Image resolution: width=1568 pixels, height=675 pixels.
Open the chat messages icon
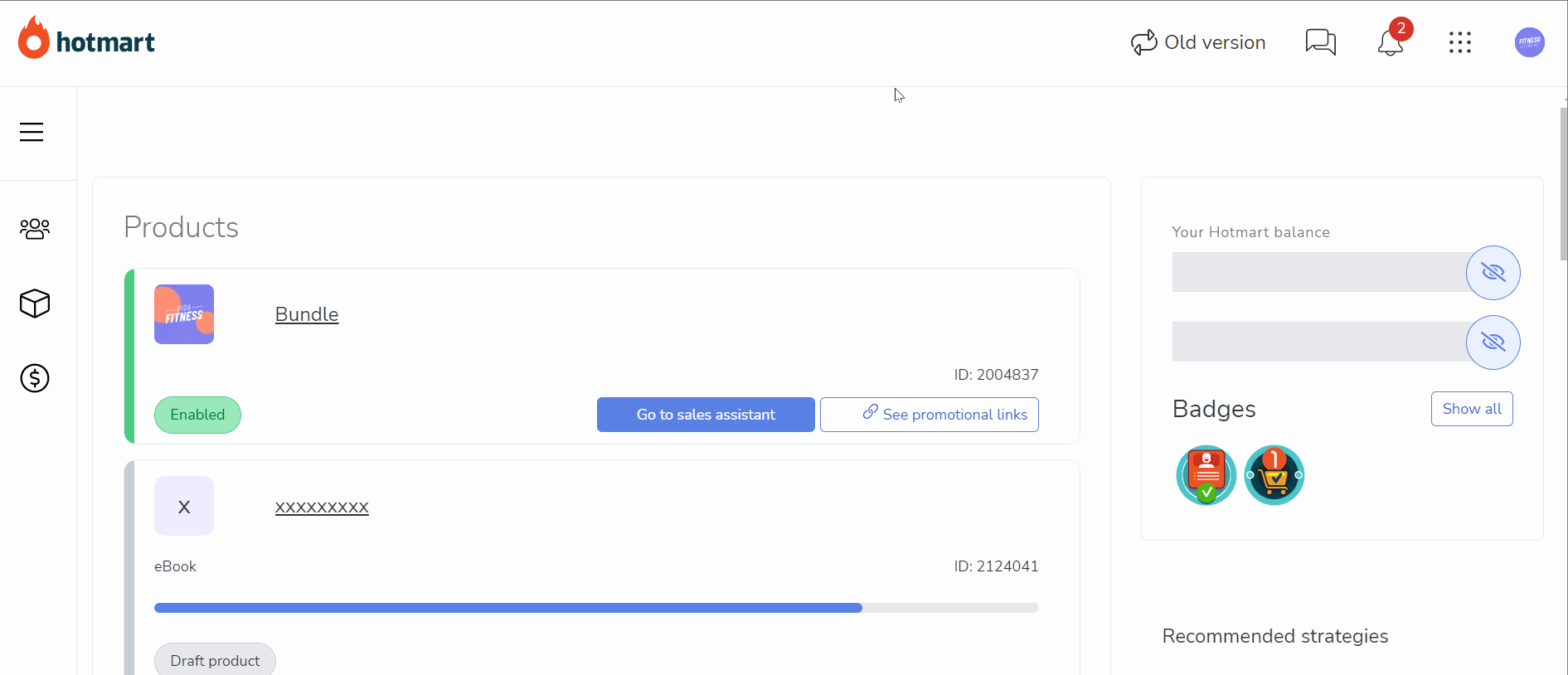coord(1321,42)
